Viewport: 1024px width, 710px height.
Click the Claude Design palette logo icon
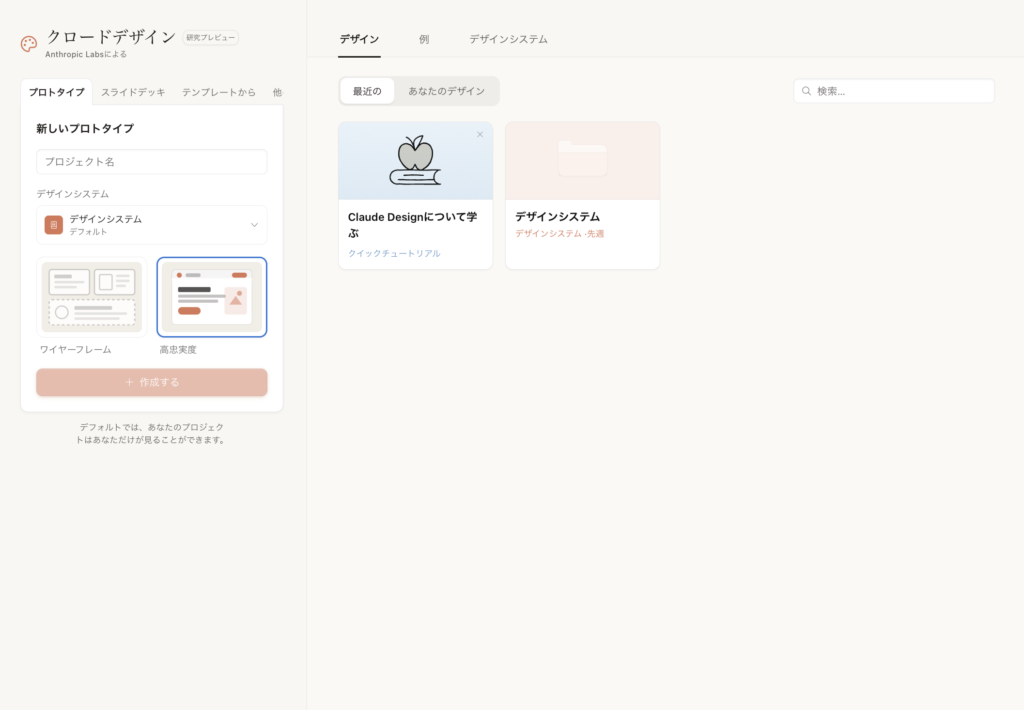[29, 44]
